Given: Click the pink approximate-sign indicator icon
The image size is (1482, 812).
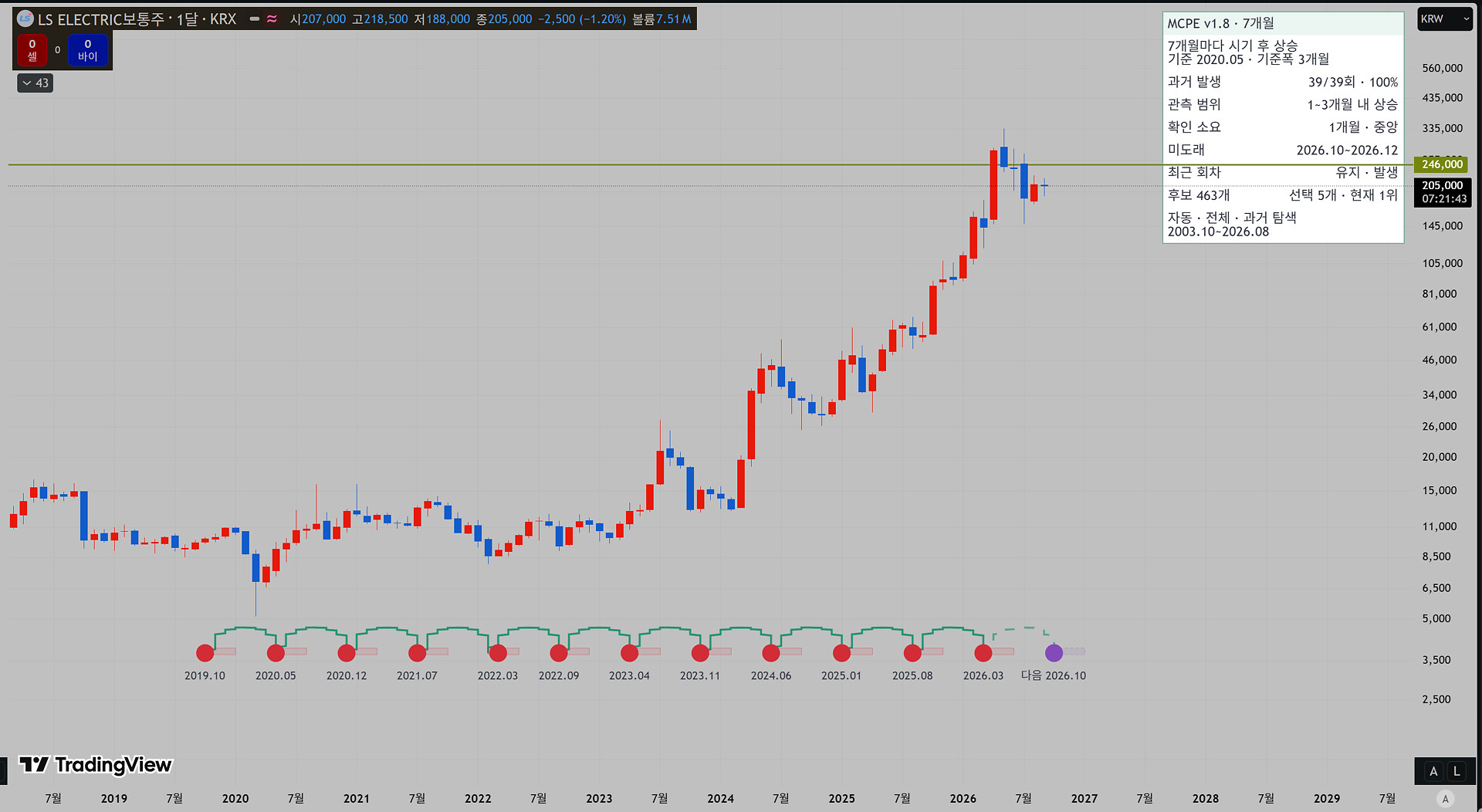Looking at the screenshot, I should pyautogui.click(x=272, y=19).
